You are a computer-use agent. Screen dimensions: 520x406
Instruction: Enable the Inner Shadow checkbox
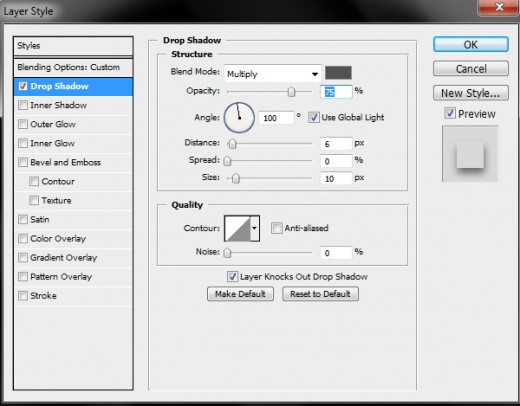coord(23,105)
